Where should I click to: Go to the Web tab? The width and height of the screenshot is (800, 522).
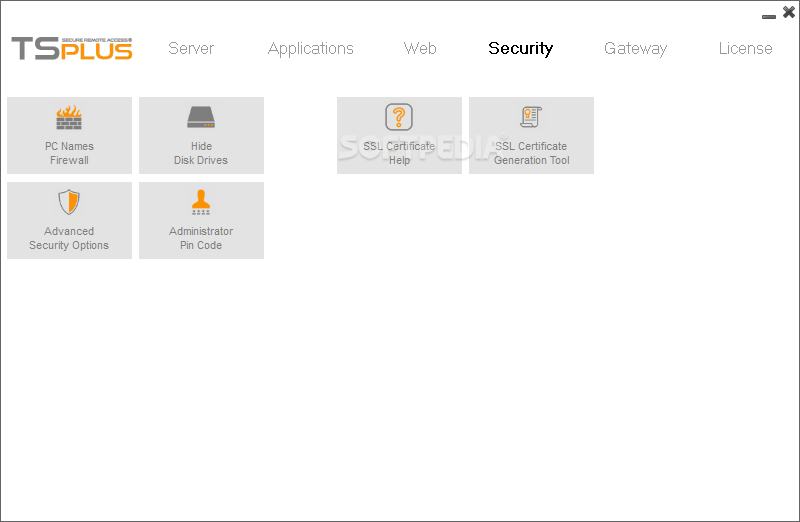click(420, 48)
